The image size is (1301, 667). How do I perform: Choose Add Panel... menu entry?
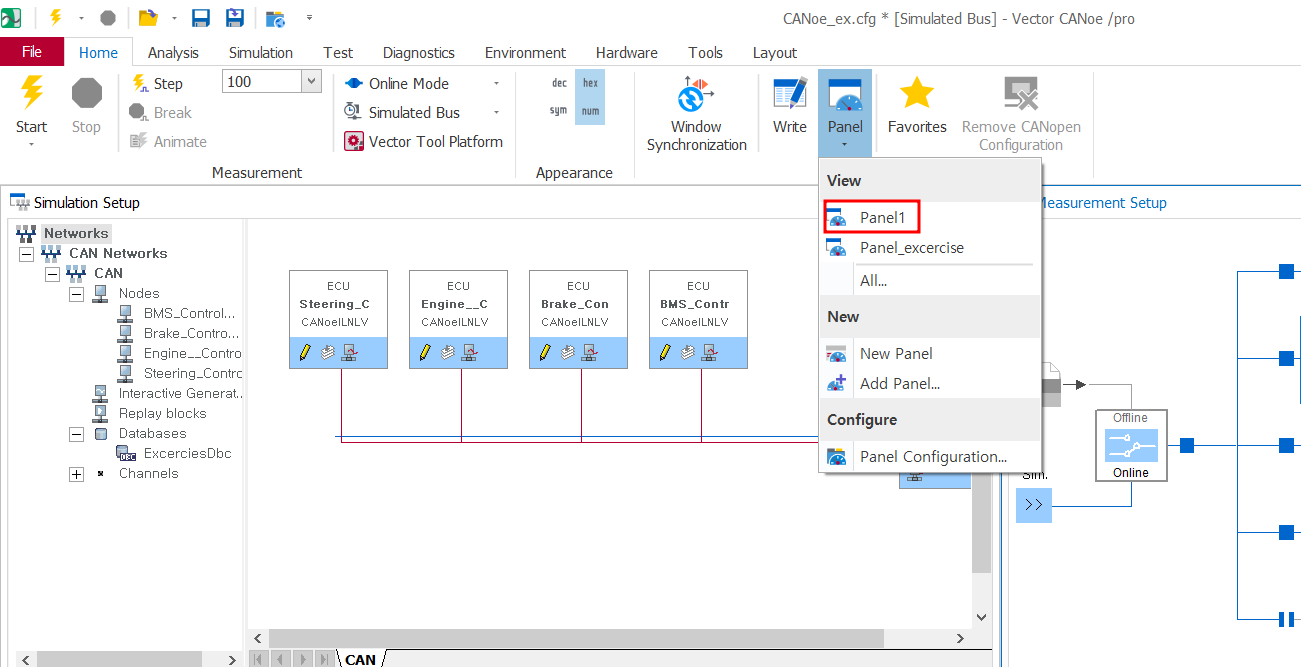(930, 384)
